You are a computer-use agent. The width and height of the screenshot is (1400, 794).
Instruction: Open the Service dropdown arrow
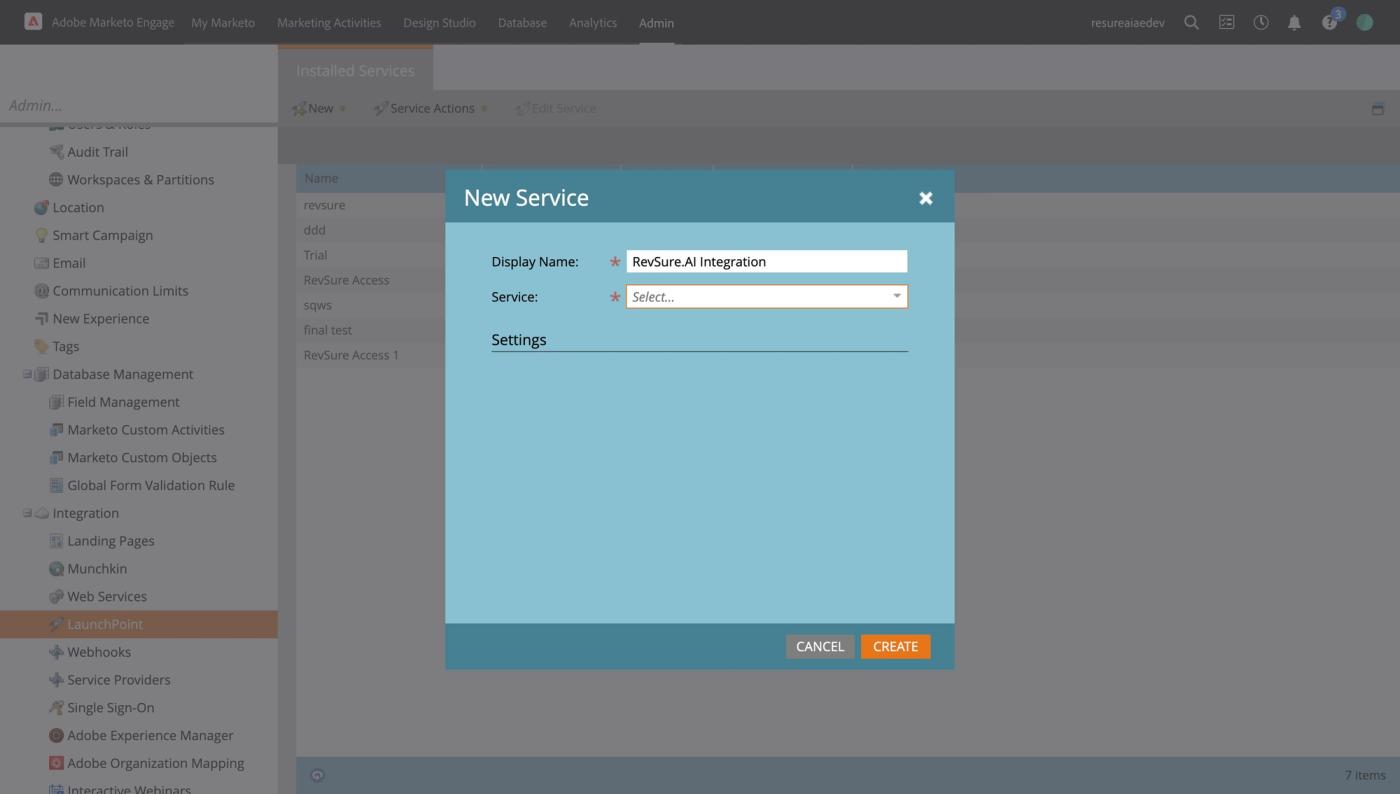pyautogui.click(x=897, y=296)
